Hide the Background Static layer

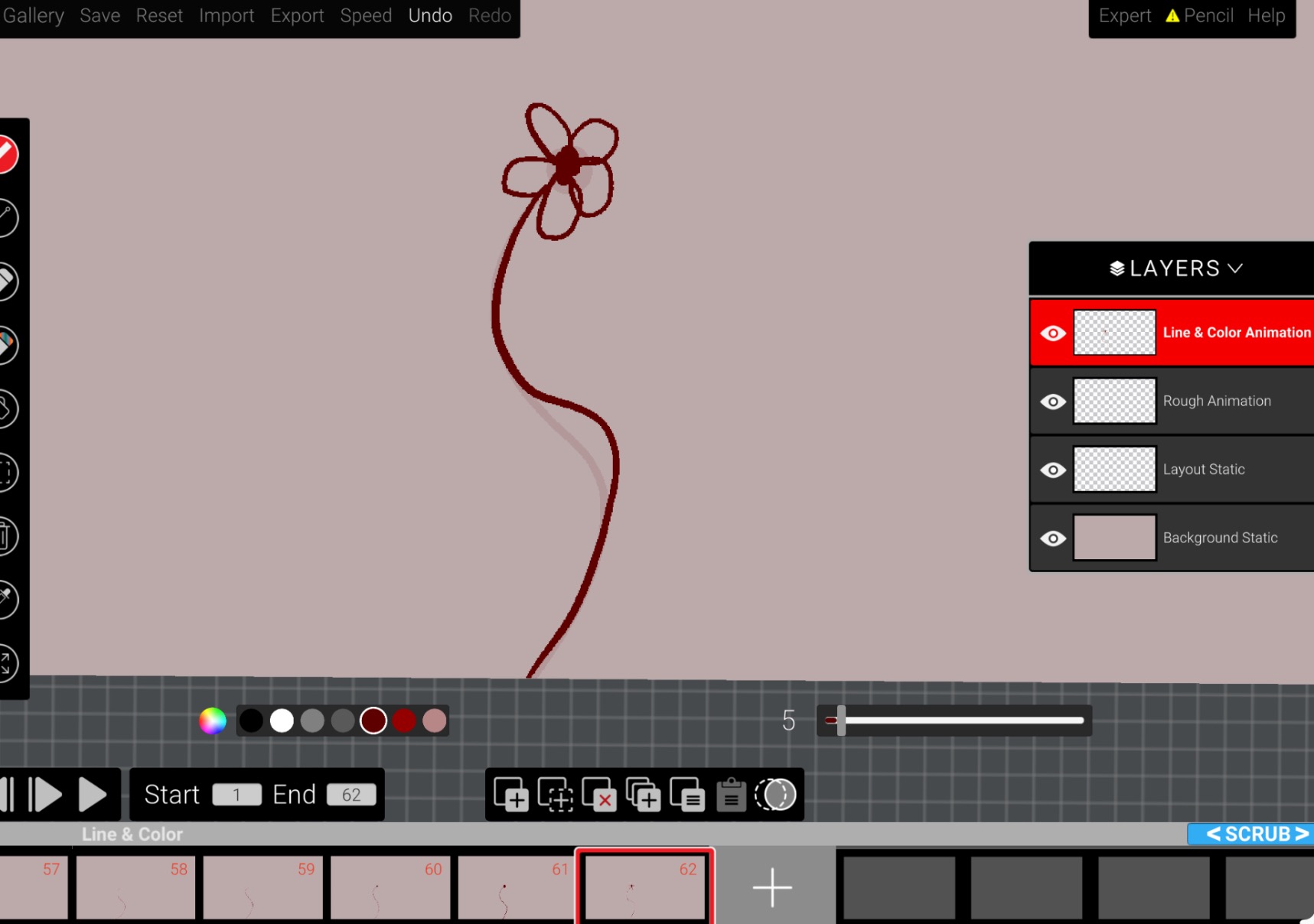pyautogui.click(x=1053, y=538)
